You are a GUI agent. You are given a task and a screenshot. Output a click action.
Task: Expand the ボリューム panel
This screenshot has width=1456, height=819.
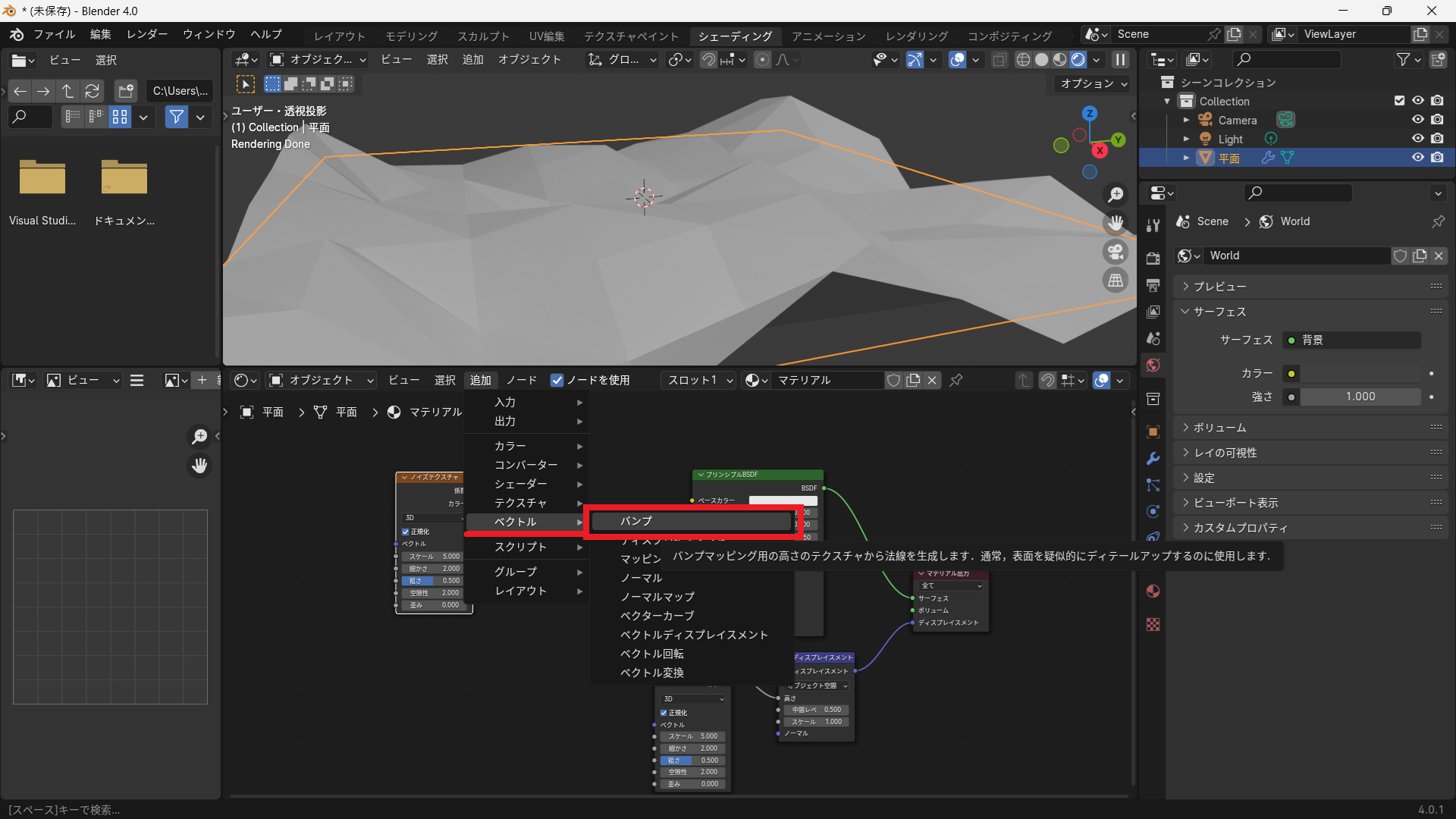[1219, 428]
